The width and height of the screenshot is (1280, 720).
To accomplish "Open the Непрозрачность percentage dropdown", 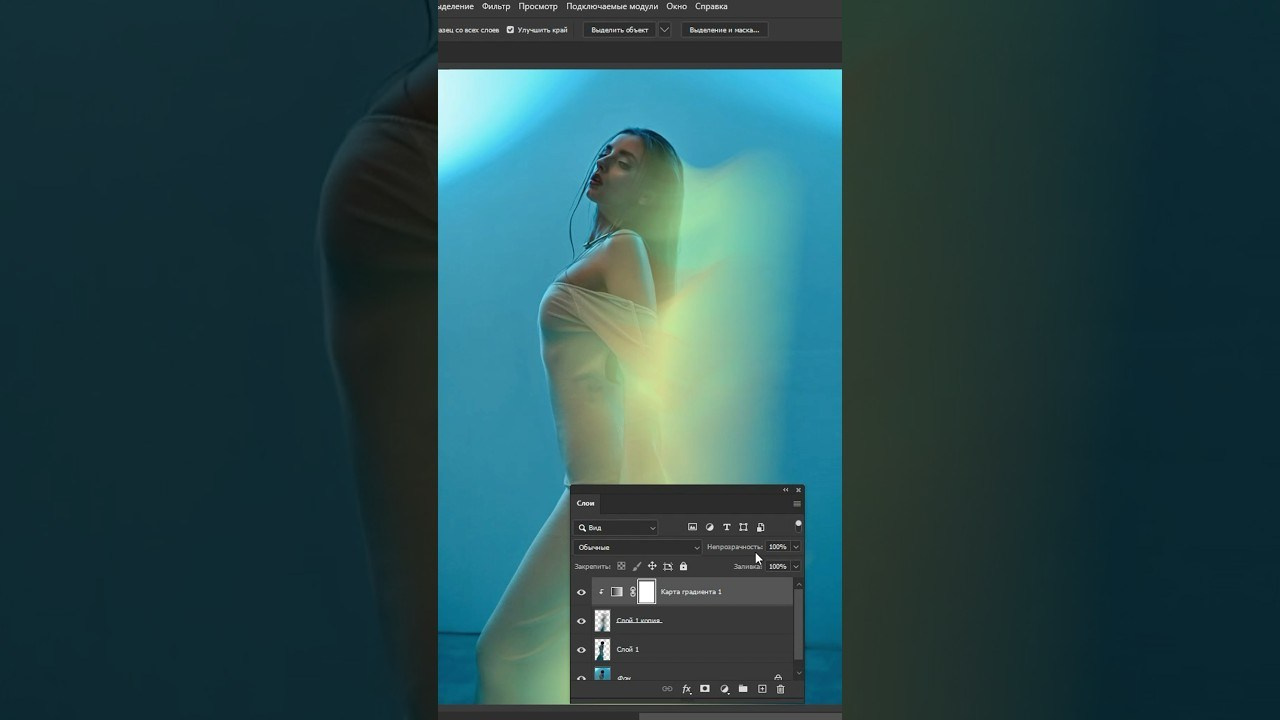I will pyautogui.click(x=796, y=546).
